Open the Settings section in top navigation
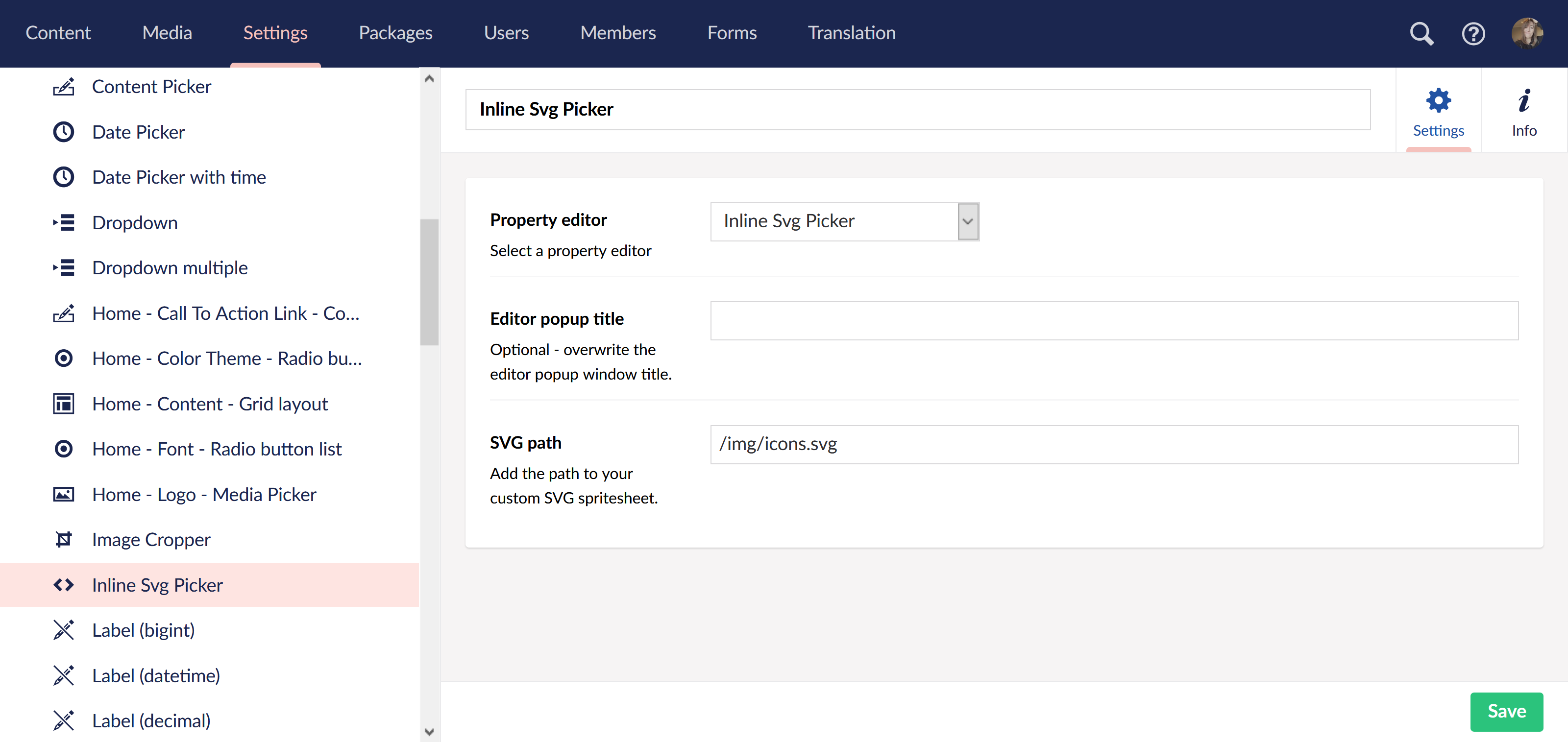Viewport: 1568px width, 742px height. point(275,33)
